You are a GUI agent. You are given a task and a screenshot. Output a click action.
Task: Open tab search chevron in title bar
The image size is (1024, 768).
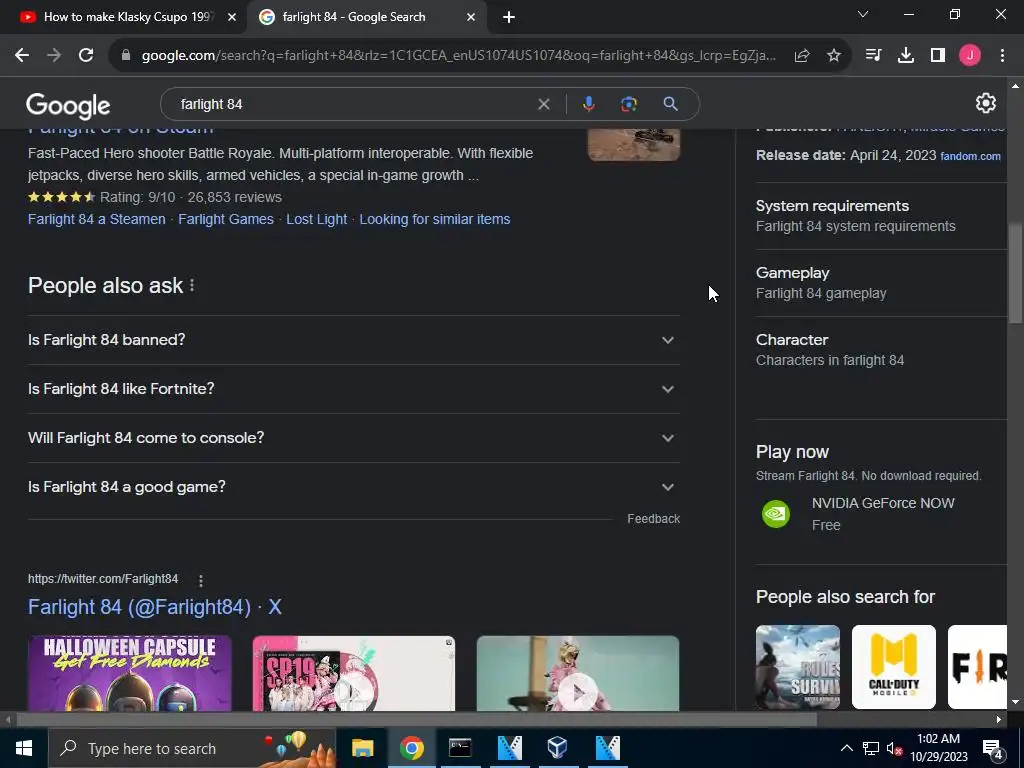(863, 14)
